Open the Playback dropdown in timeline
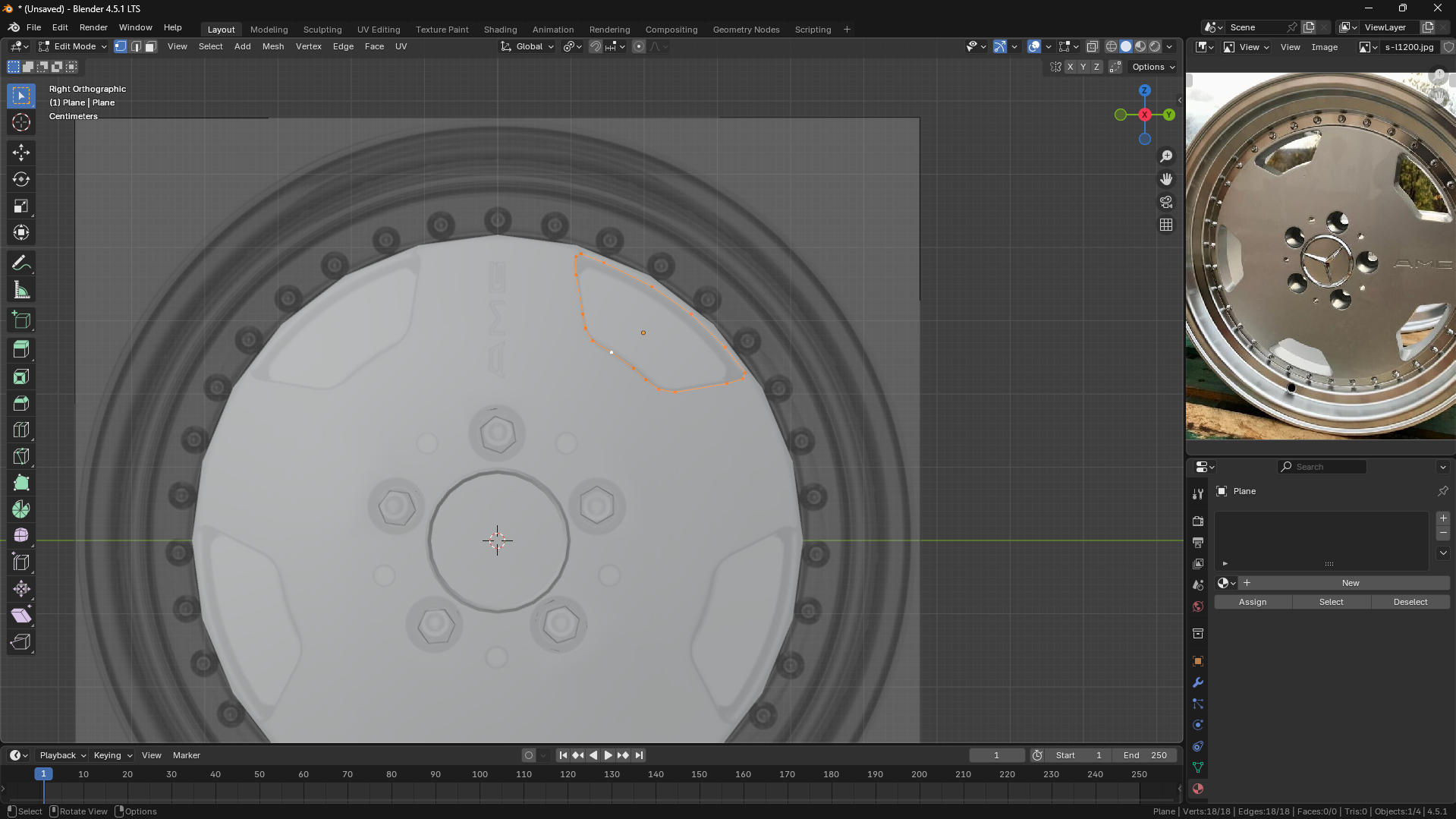The image size is (1456, 819). tap(62, 755)
